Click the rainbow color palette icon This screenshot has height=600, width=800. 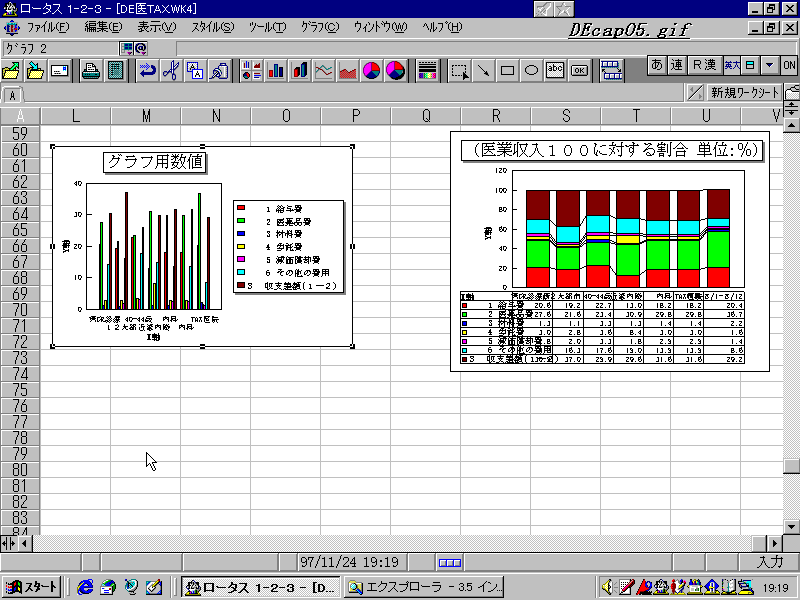pyautogui.click(x=427, y=71)
